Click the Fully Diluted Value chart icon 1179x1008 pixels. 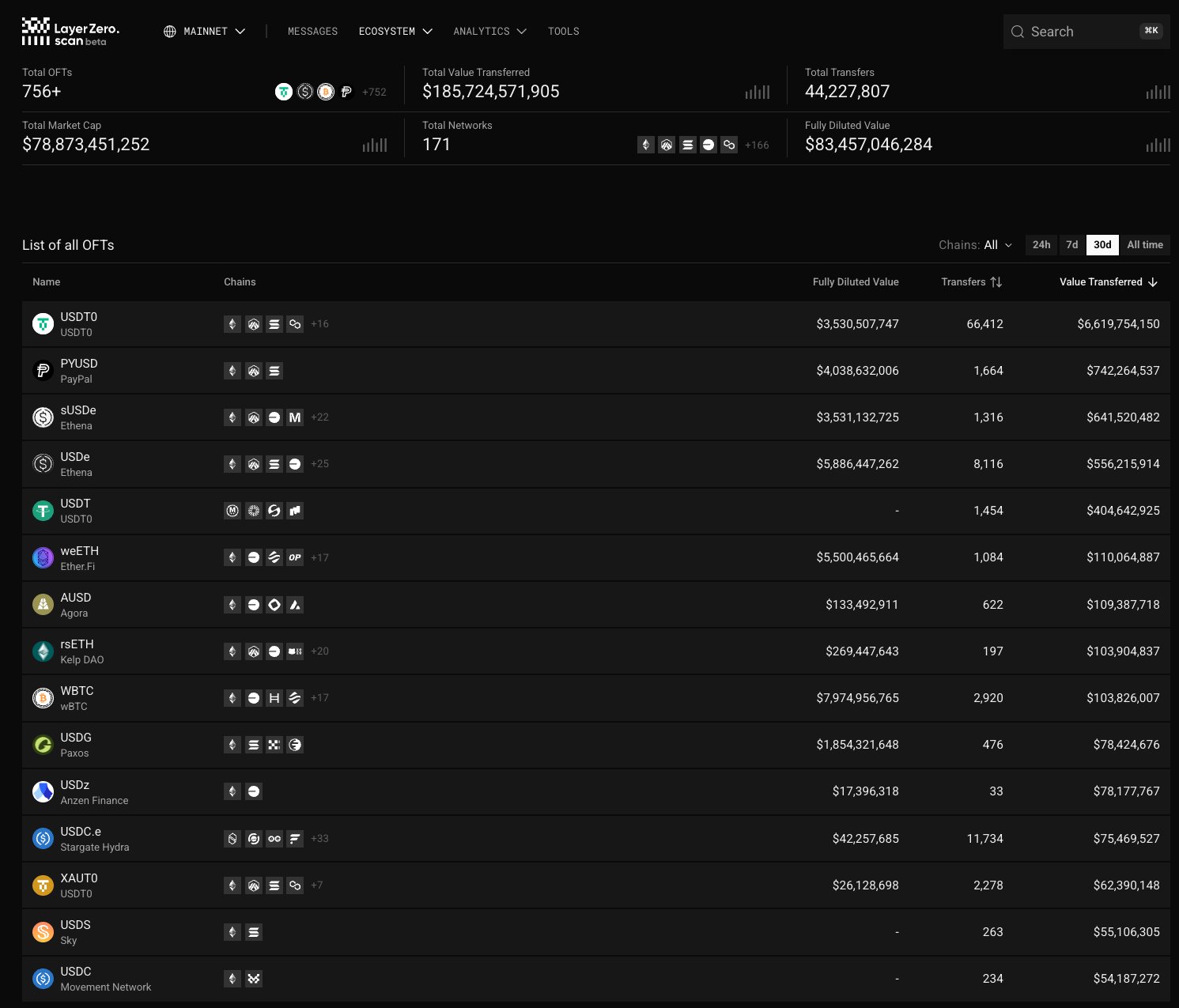click(x=1158, y=145)
